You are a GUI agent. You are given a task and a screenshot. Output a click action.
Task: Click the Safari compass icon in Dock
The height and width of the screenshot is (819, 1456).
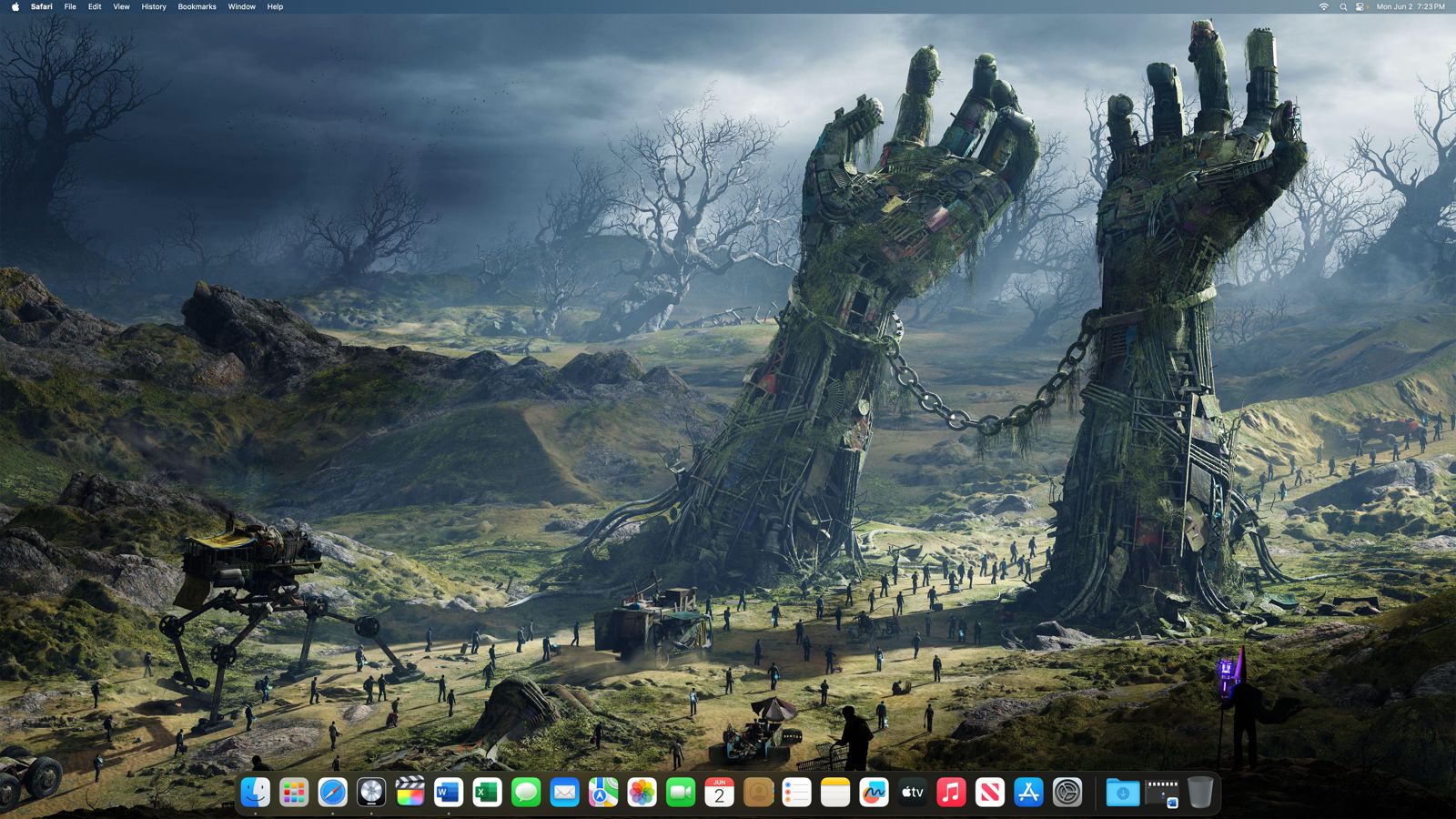[332, 793]
